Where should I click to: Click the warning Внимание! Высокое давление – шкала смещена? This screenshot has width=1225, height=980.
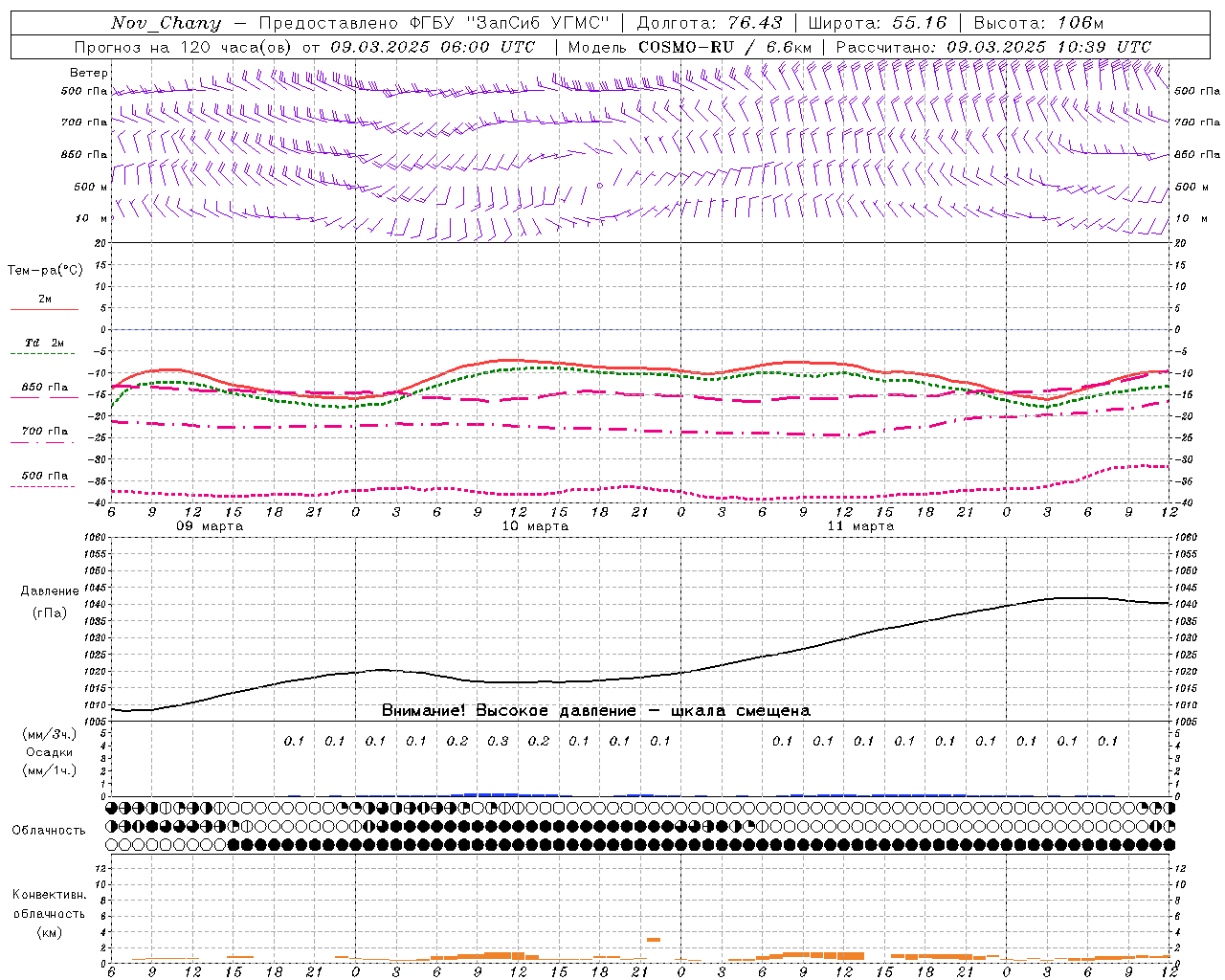596,711
